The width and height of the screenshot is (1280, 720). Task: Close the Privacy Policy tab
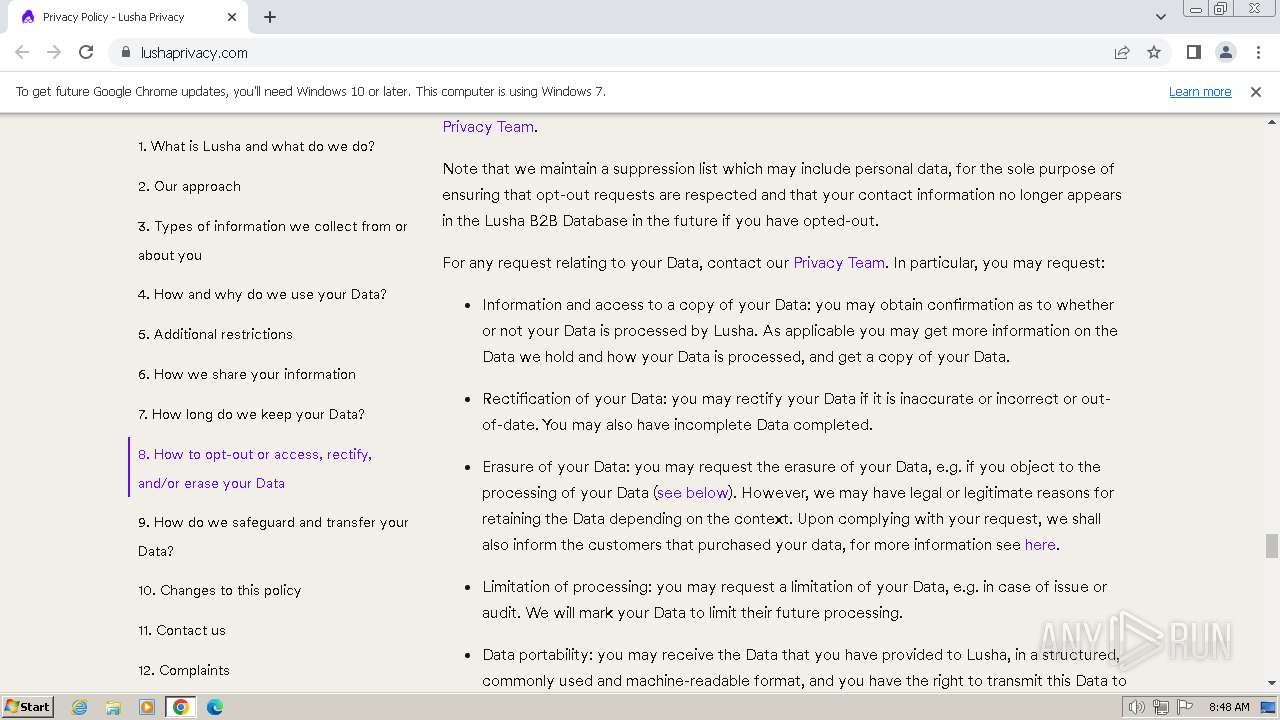point(232,17)
